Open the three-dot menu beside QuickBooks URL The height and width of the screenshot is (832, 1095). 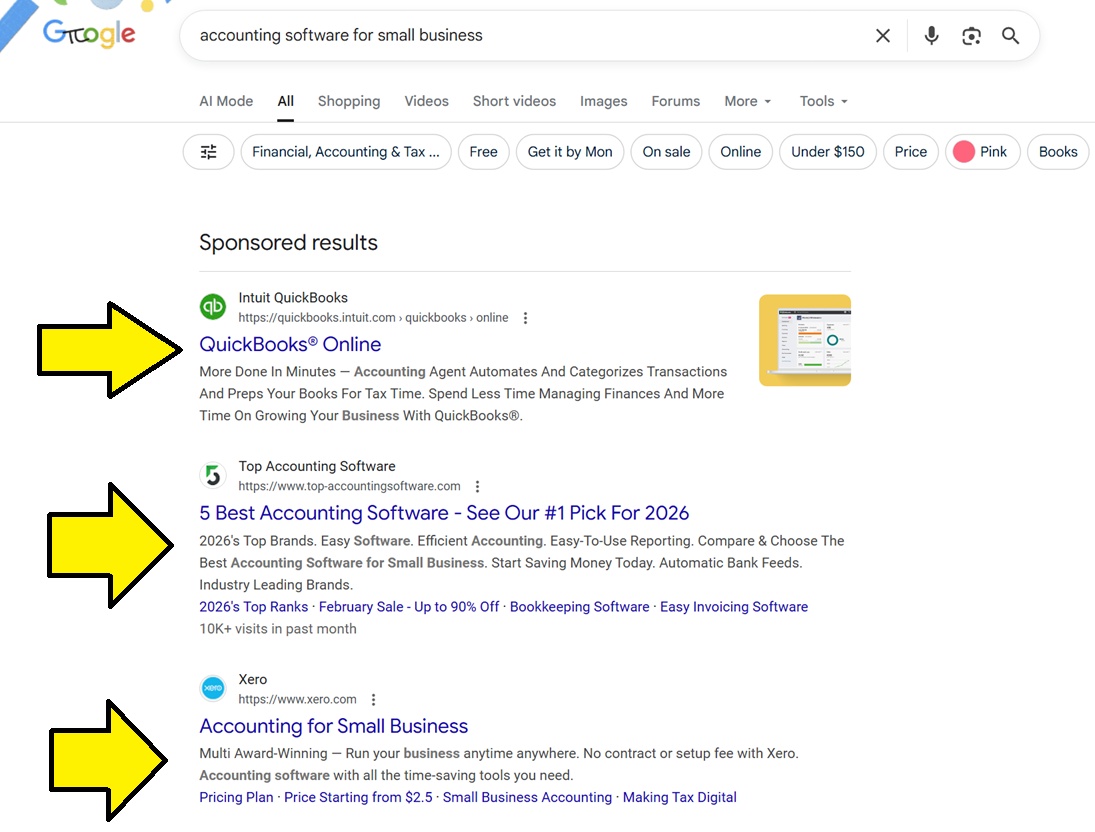point(526,318)
